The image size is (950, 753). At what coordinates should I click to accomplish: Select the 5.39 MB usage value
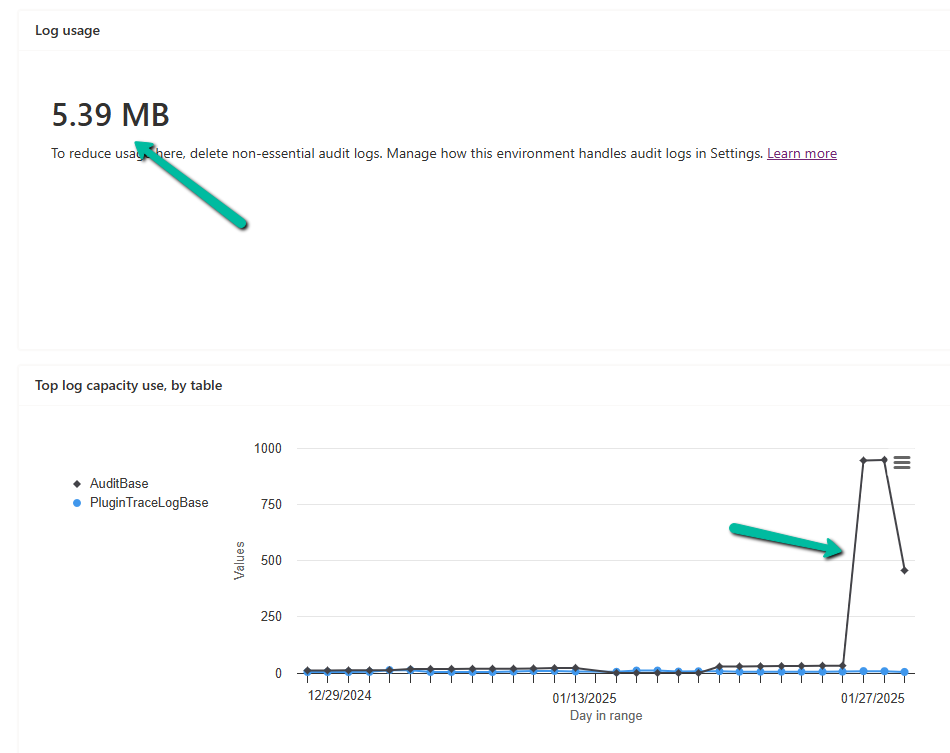click(110, 115)
